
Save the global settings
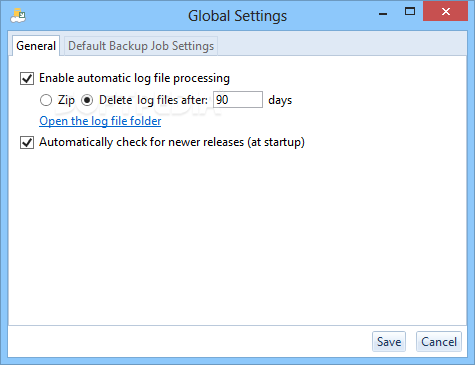[389, 341]
